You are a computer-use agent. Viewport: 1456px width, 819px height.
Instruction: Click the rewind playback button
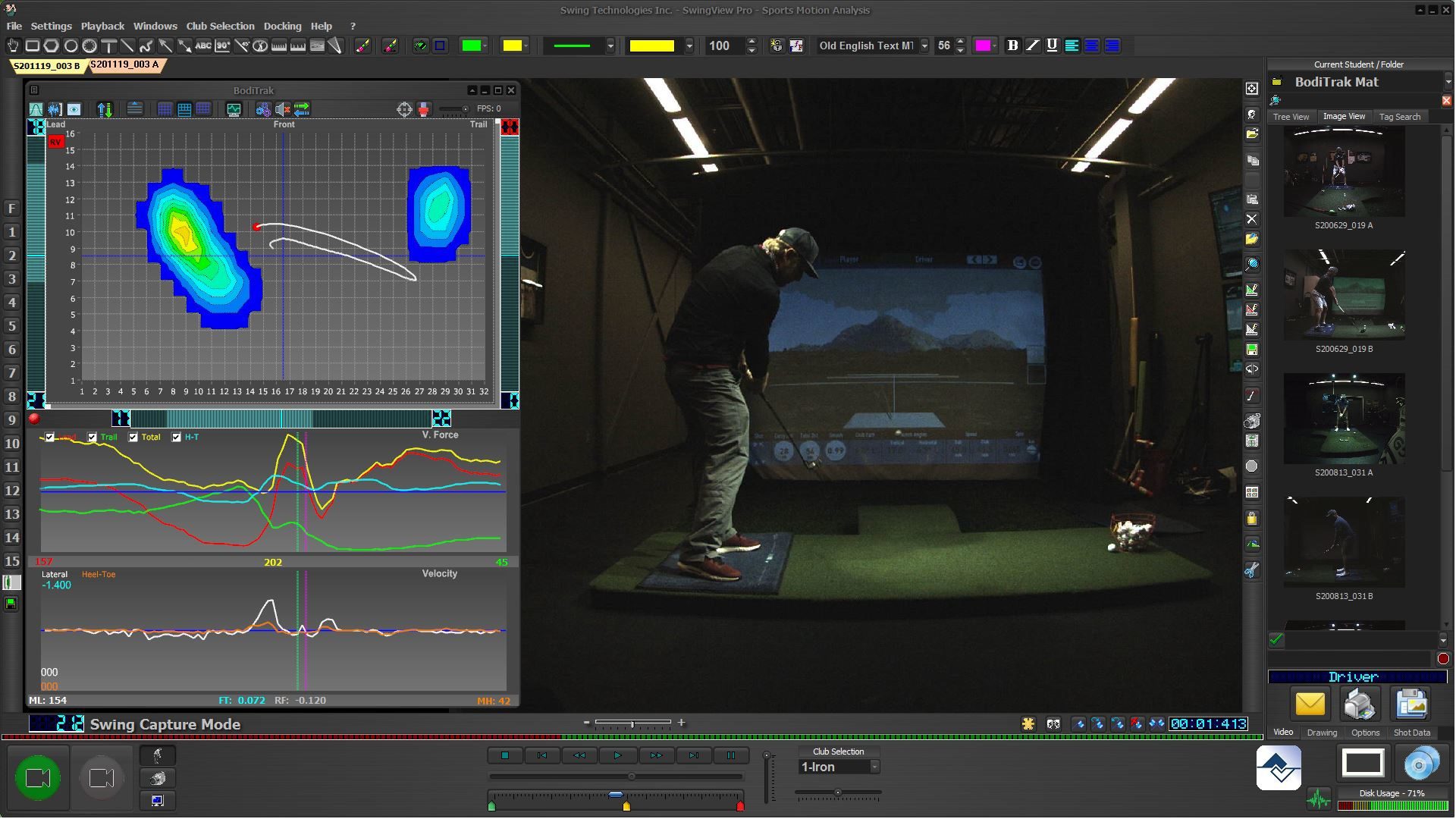pos(579,756)
